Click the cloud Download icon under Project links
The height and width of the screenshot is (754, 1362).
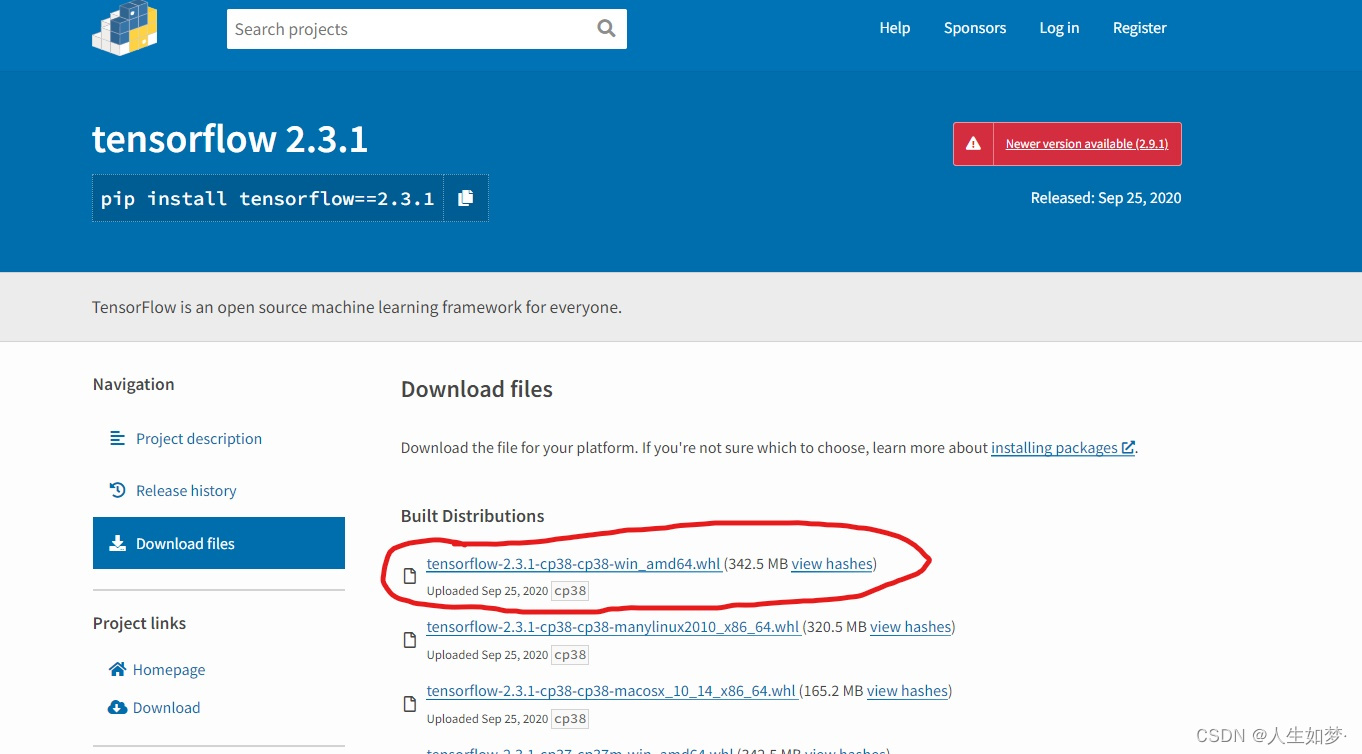pos(117,707)
